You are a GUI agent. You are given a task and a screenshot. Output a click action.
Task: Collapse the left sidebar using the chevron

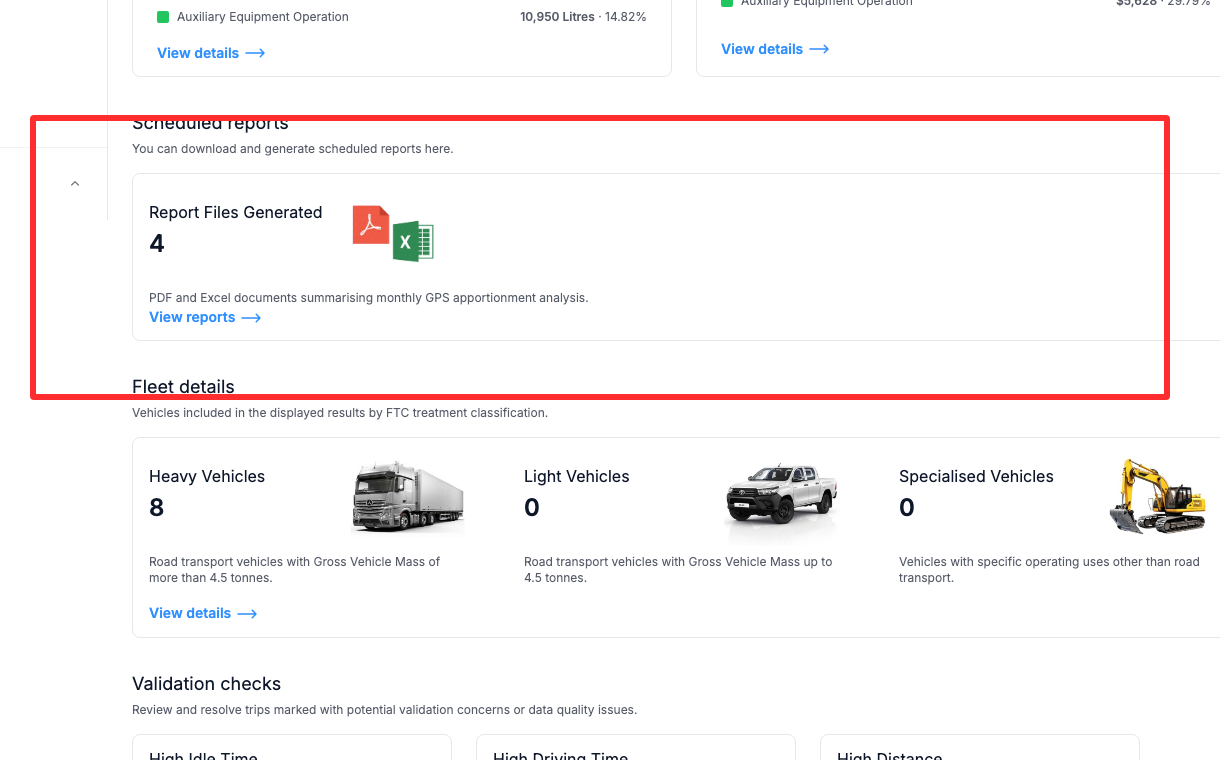point(74,183)
